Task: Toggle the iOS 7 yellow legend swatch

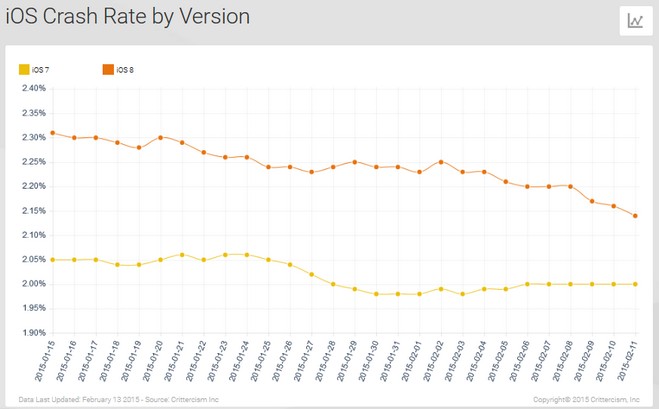Action: (x=24, y=69)
